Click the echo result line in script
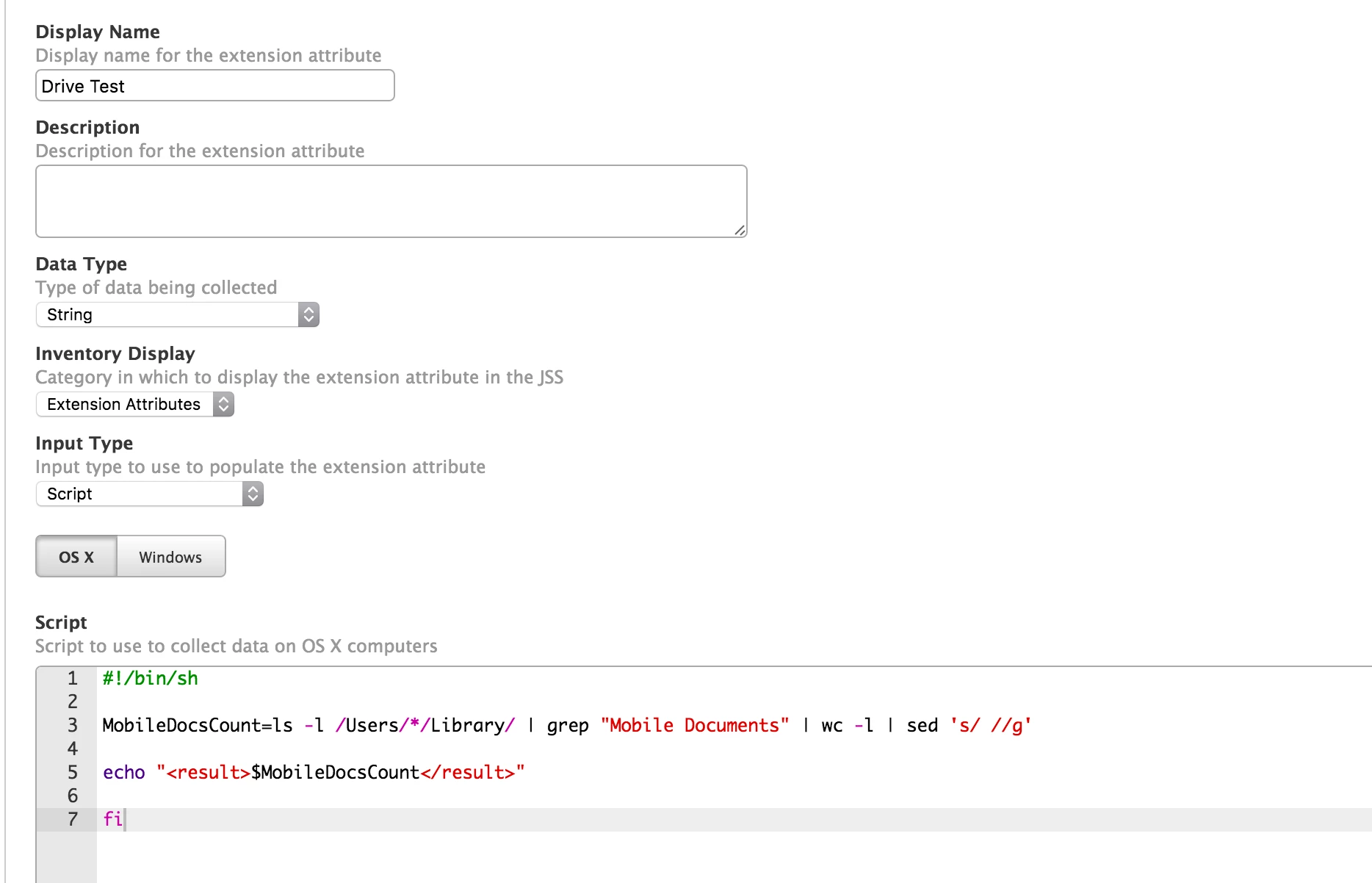Image resolution: width=1372 pixels, height=883 pixels. click(x=314, y=772)
